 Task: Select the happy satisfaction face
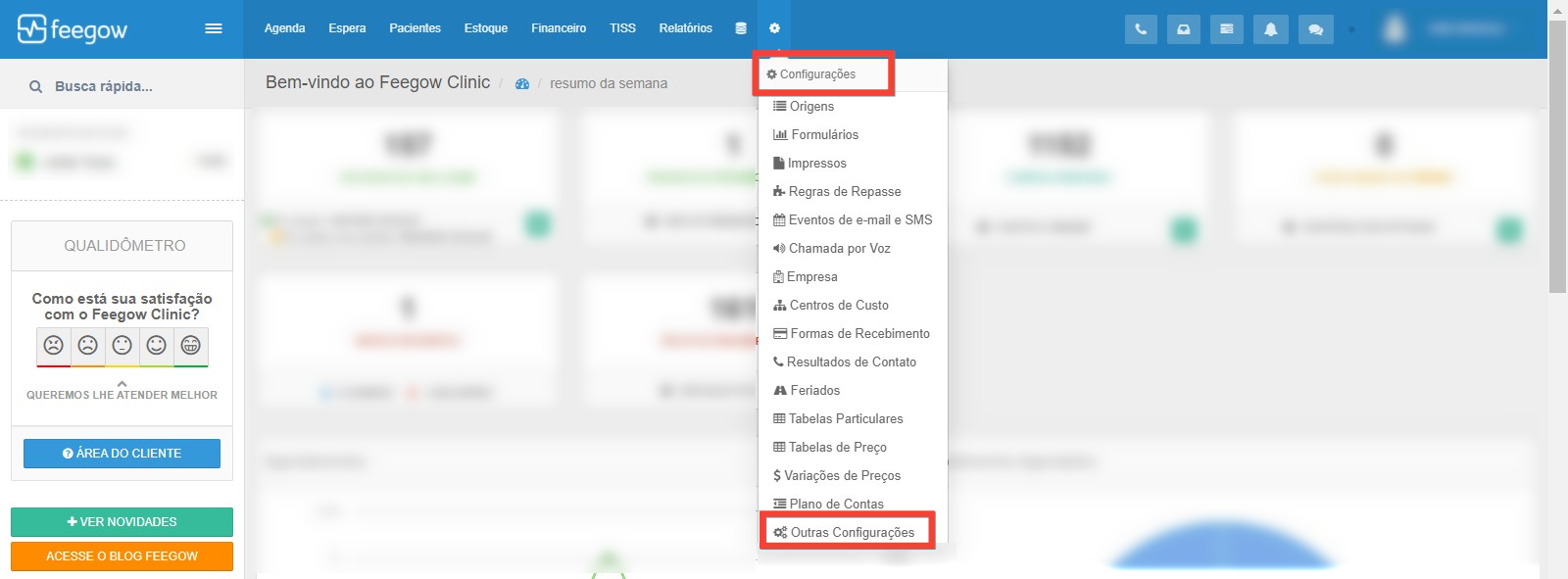pyautogui.click(x=157, y=346)
